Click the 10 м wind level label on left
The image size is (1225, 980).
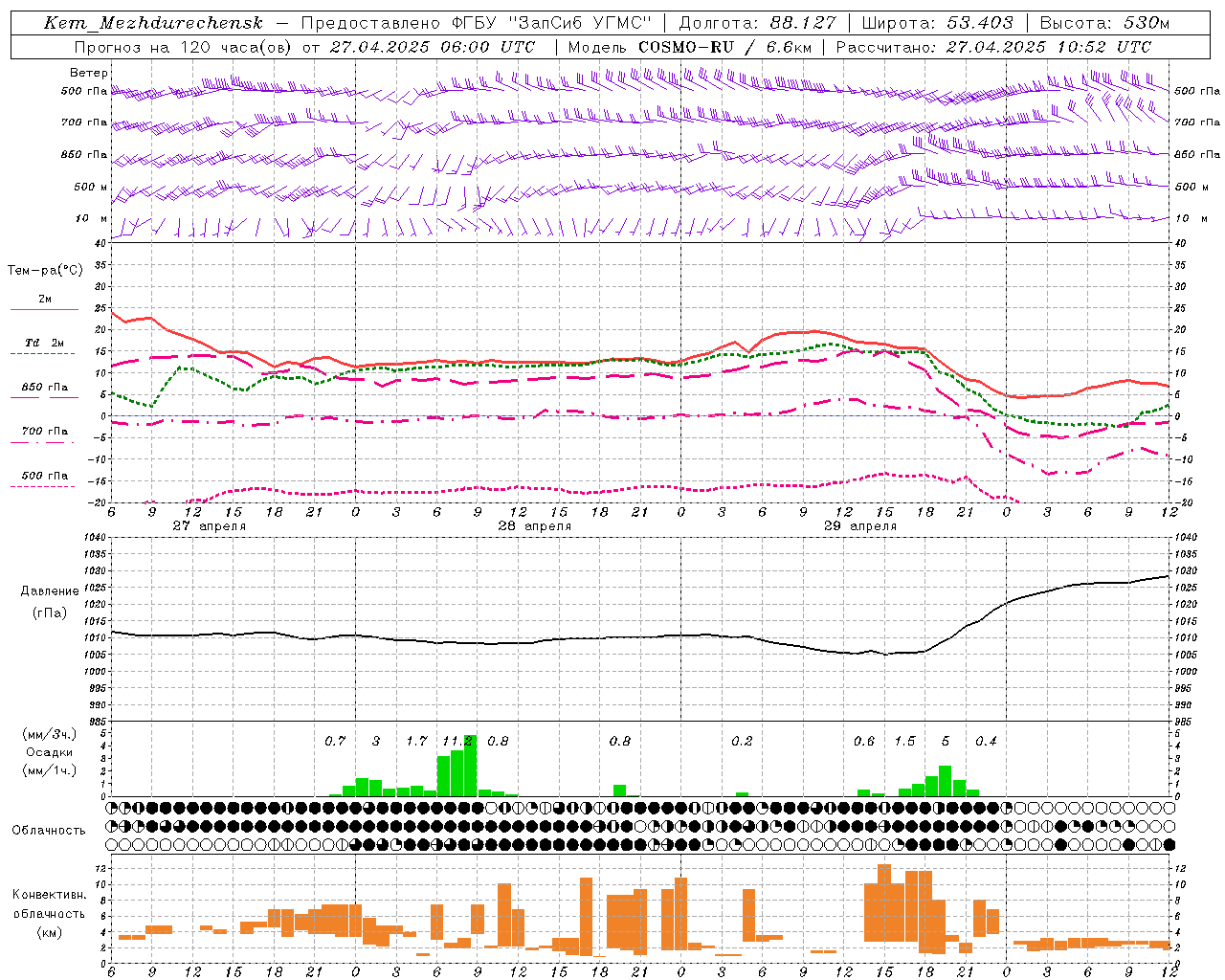tap(92, 218)
